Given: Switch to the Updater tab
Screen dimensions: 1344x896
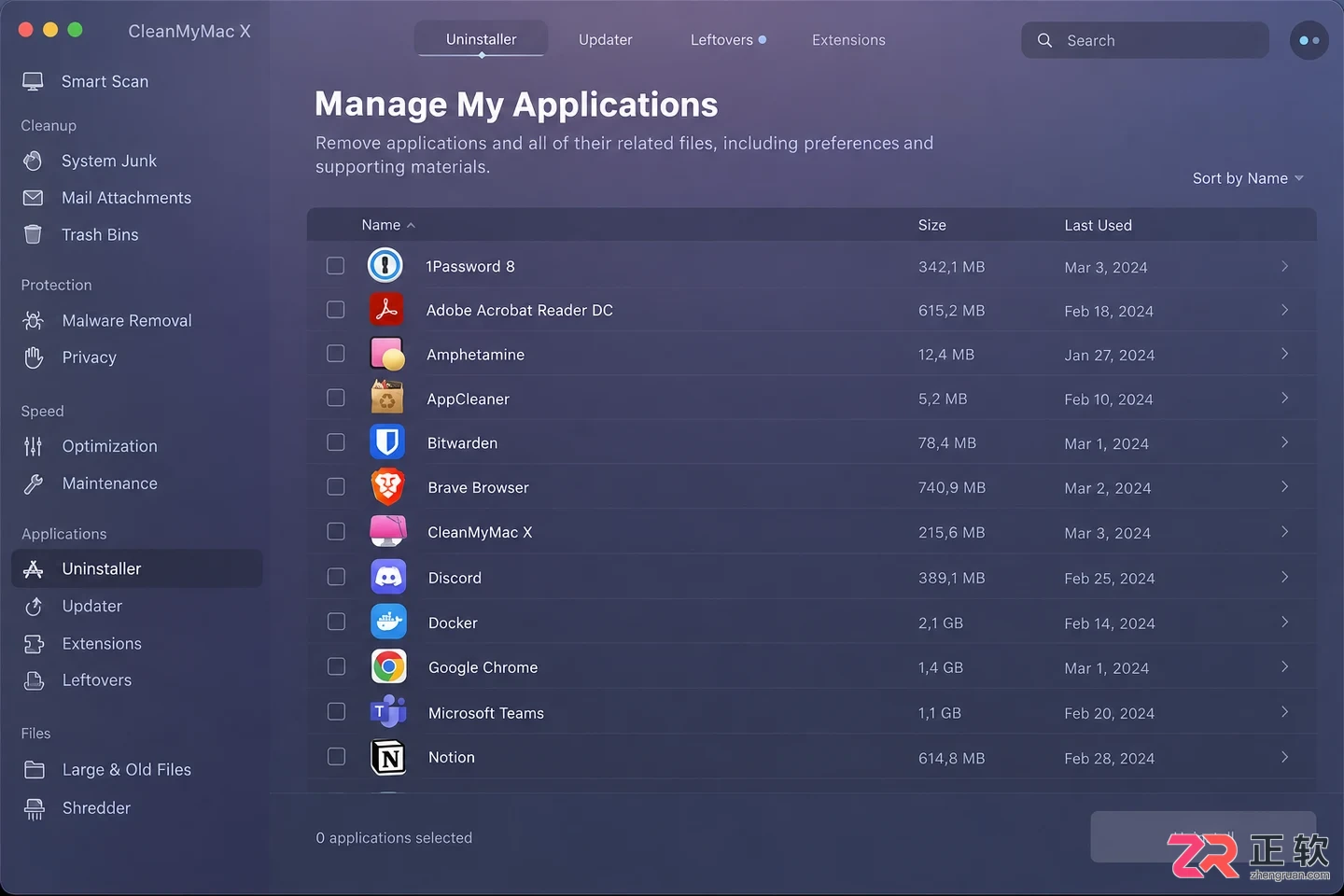Looking at the screenshot, I should coord(605,39).
